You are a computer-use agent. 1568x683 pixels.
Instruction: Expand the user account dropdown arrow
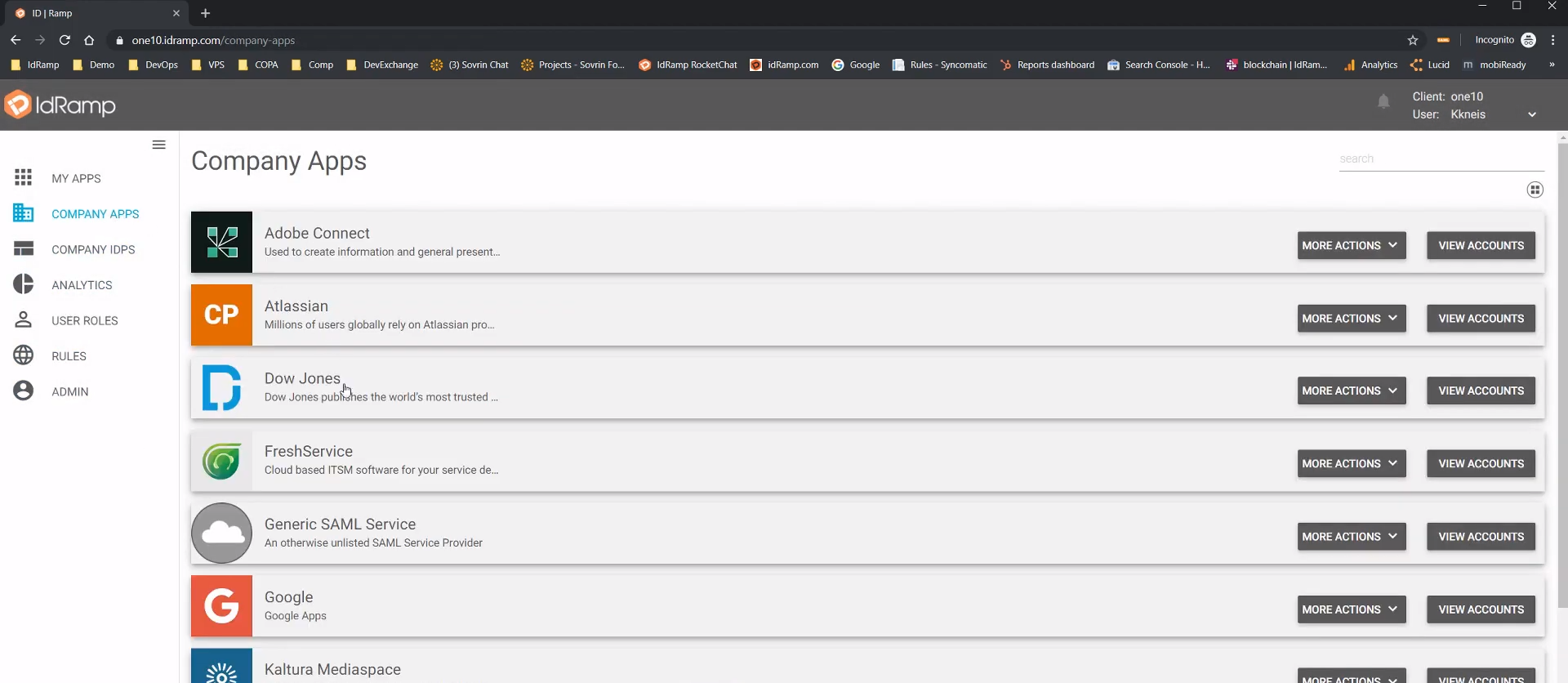pyautogui.click(x=1532, y=114)
